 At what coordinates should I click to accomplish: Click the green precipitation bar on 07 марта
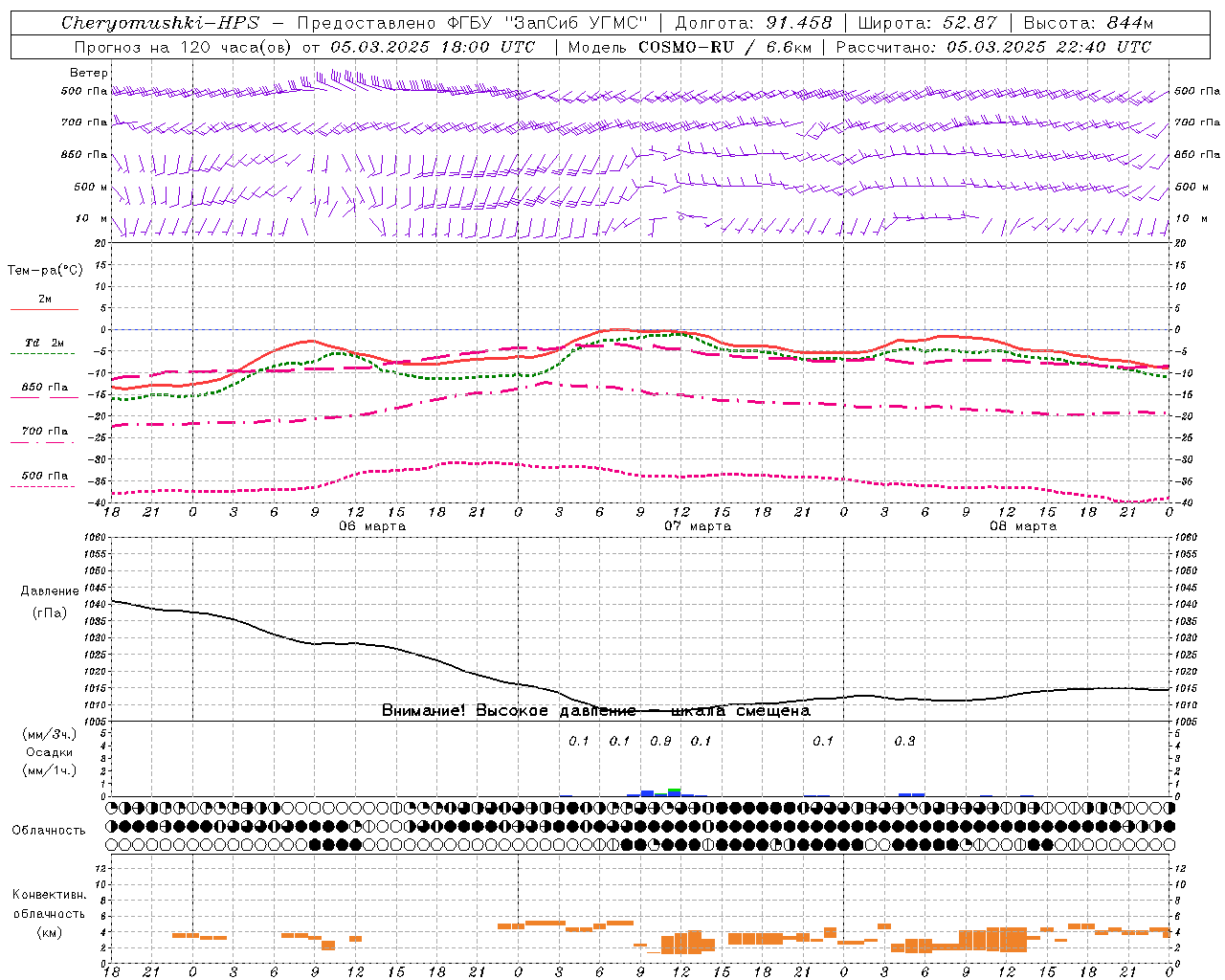point(675,791)
